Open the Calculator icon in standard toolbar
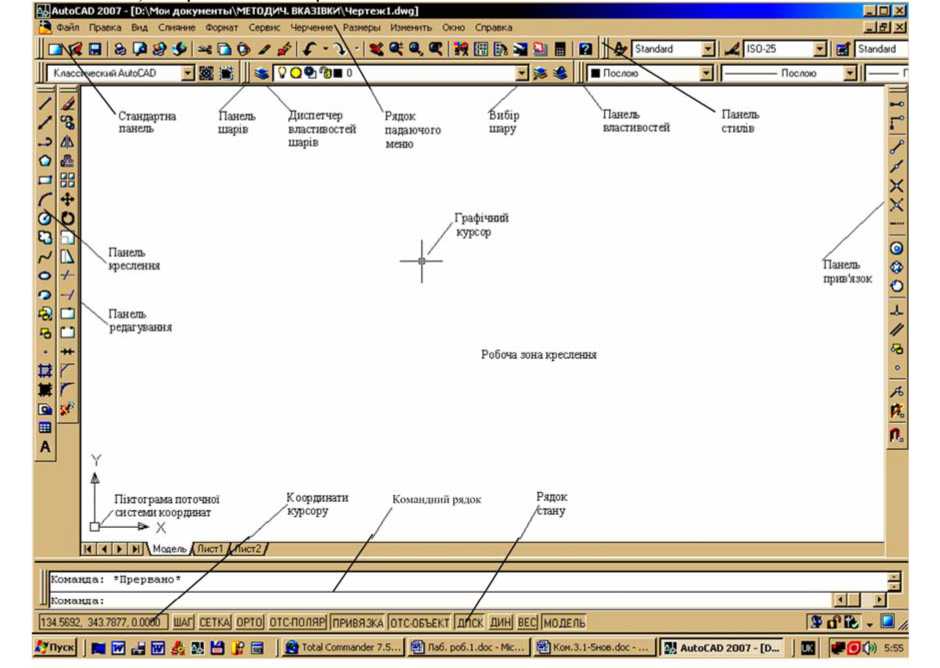Image resolution: width=940 pixels, height=668 pixels. click(x=561, y=49)
